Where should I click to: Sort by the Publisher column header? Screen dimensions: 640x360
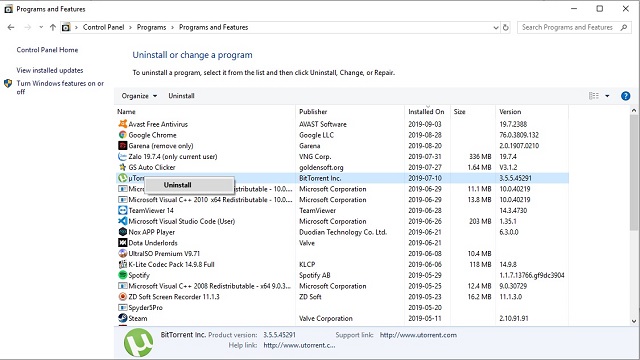[x=350, y=111]
